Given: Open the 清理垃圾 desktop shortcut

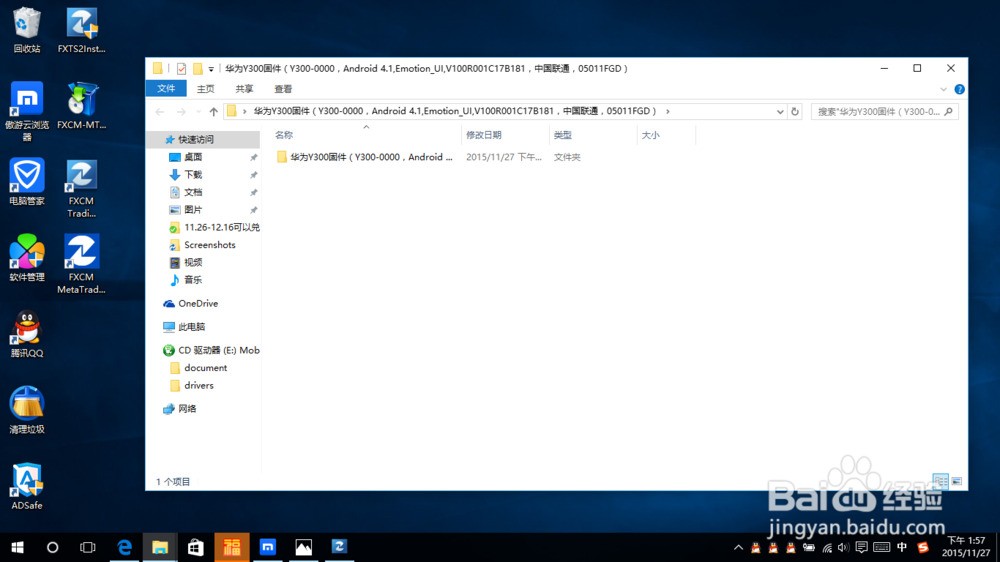Looking at the screenshot, I should pyautogui.click(x=27, y=410).
